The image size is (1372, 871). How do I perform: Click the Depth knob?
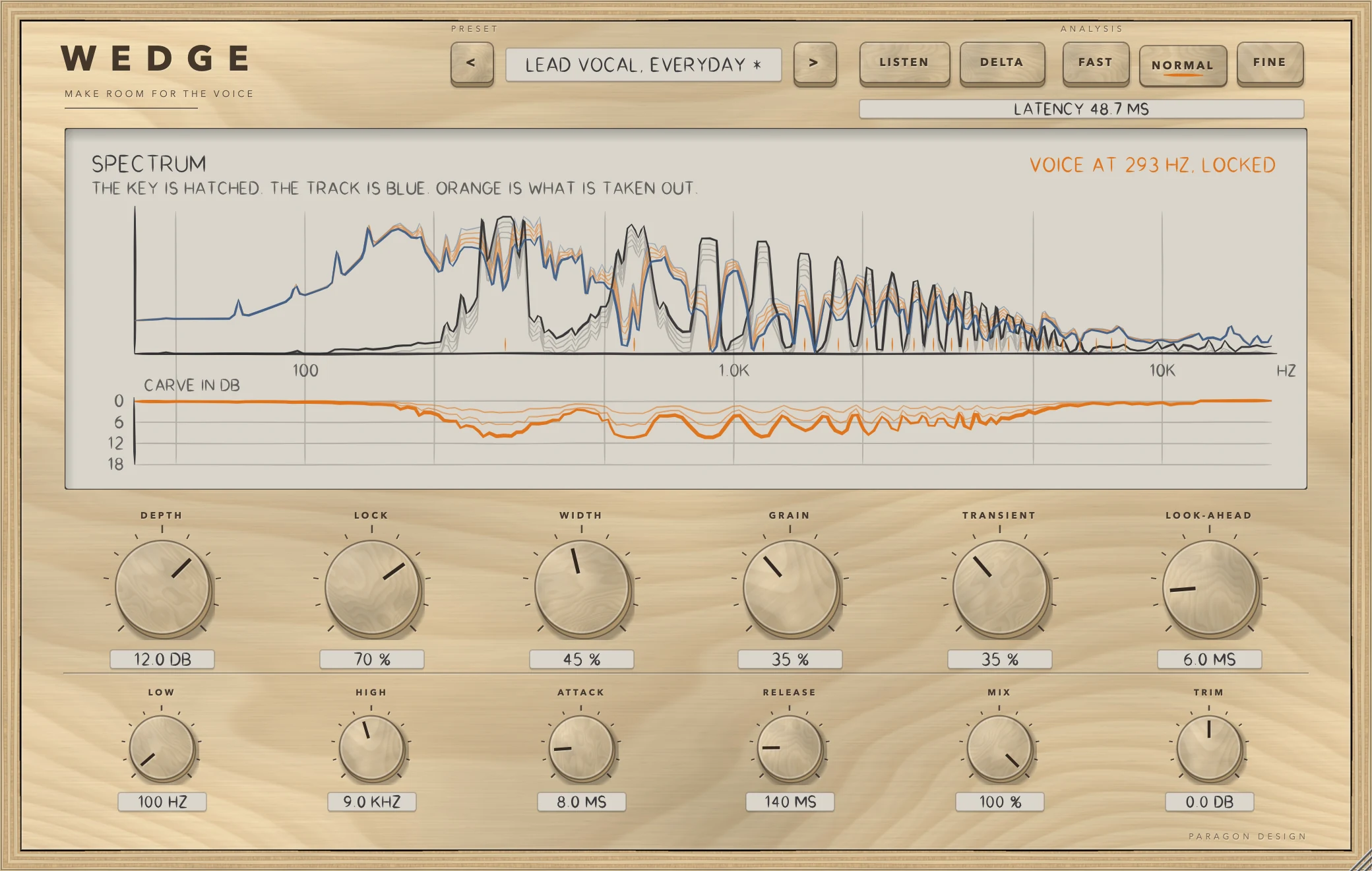[162, 588]
